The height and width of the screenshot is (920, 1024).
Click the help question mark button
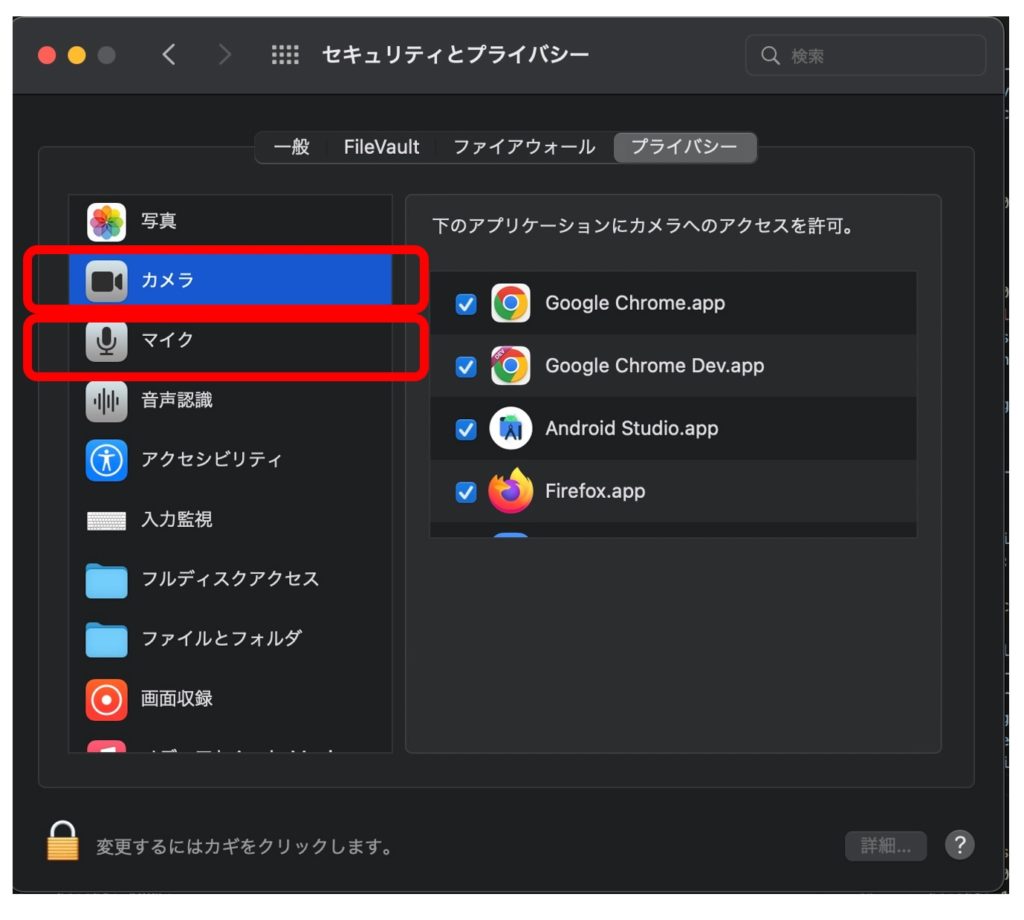click(959, 845)
